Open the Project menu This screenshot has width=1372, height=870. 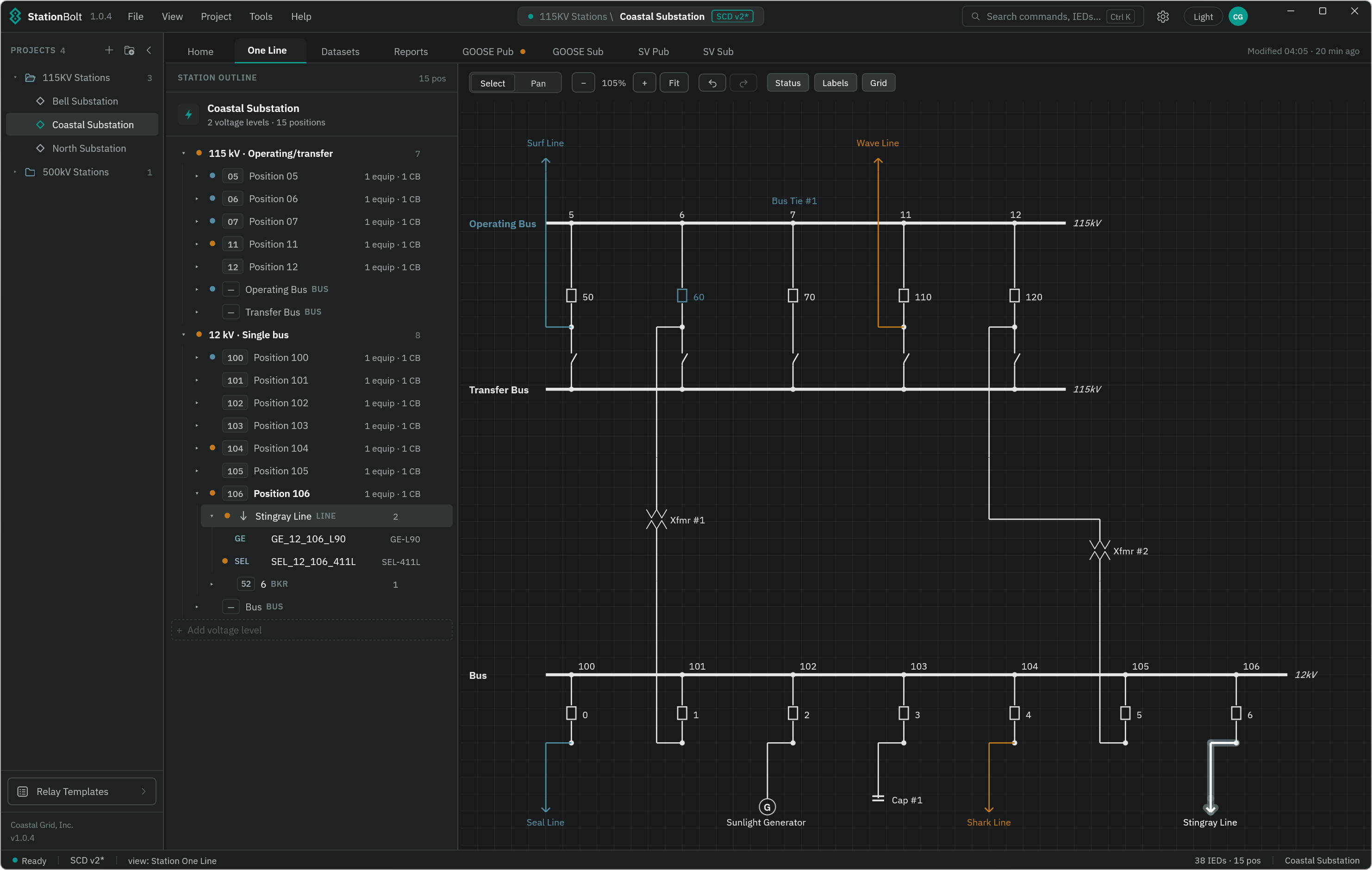(216, 17)
